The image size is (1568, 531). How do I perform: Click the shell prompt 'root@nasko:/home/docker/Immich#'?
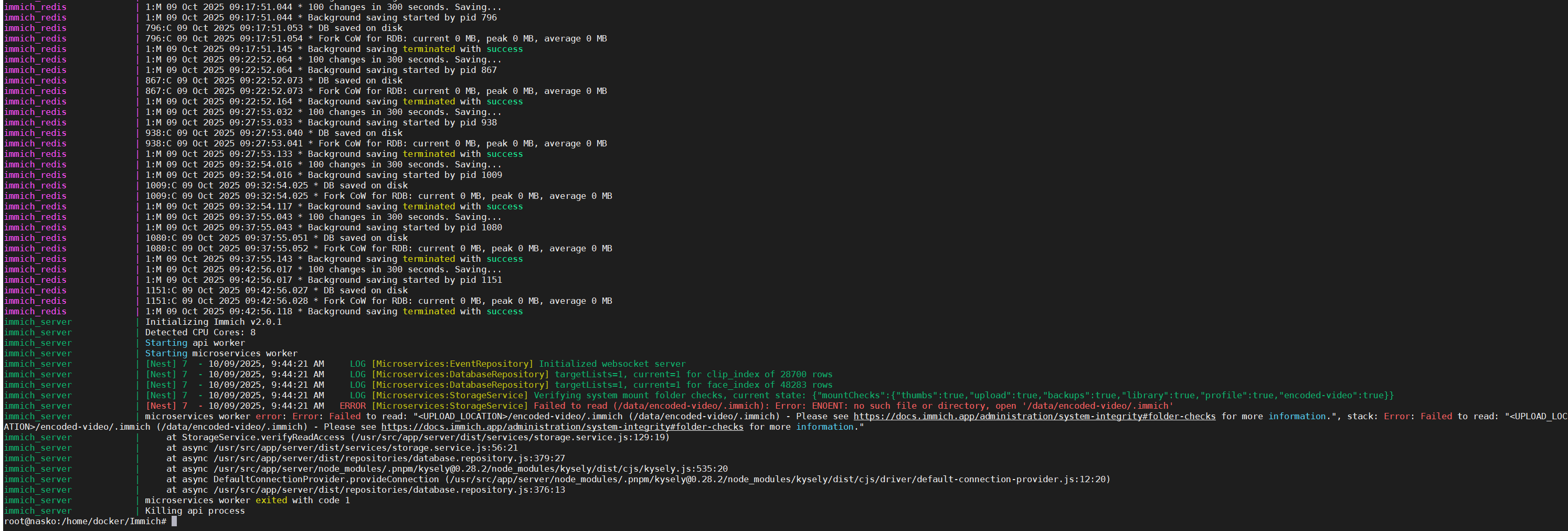tap(85, 521)
